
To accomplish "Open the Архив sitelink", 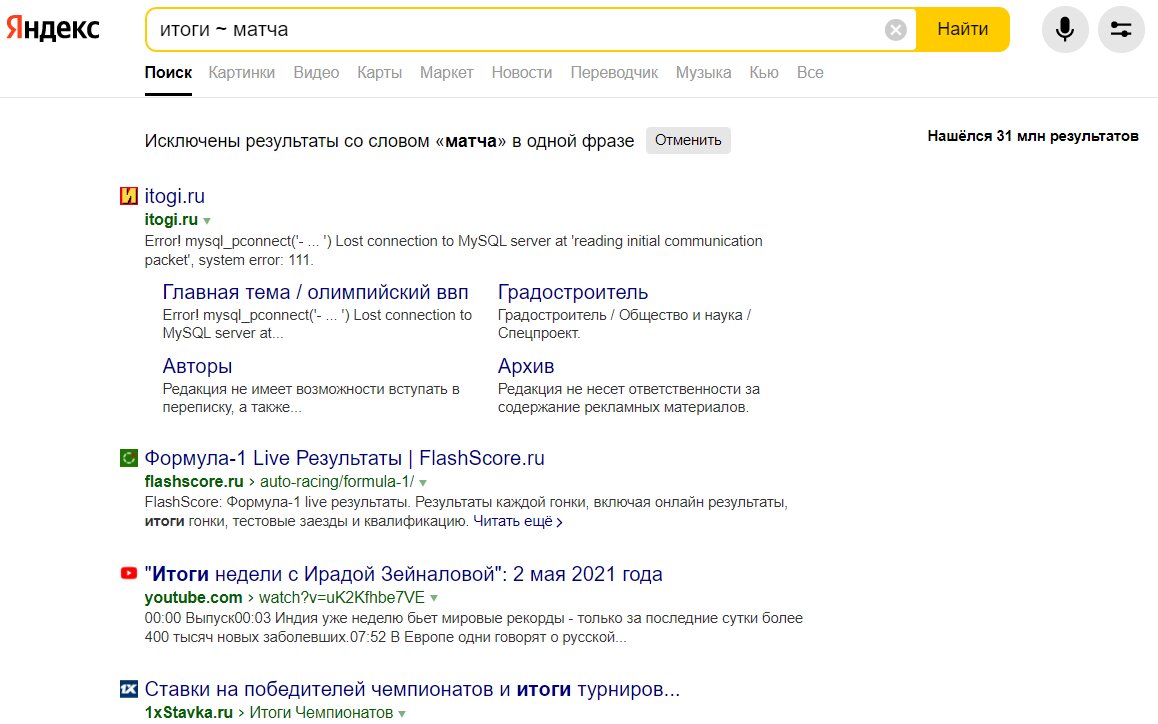I will [526, 366].
